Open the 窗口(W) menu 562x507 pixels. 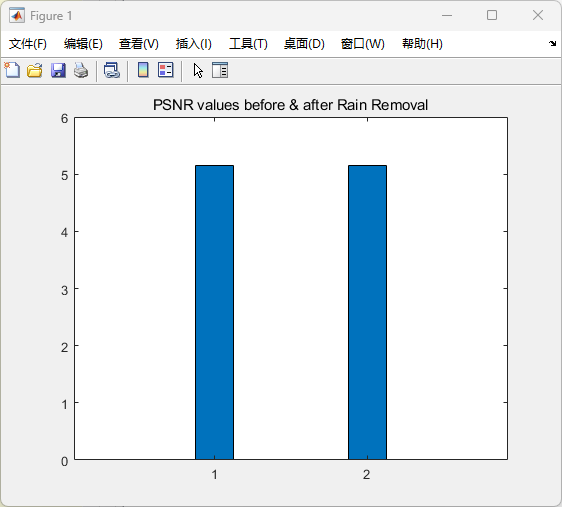point(362,44)
